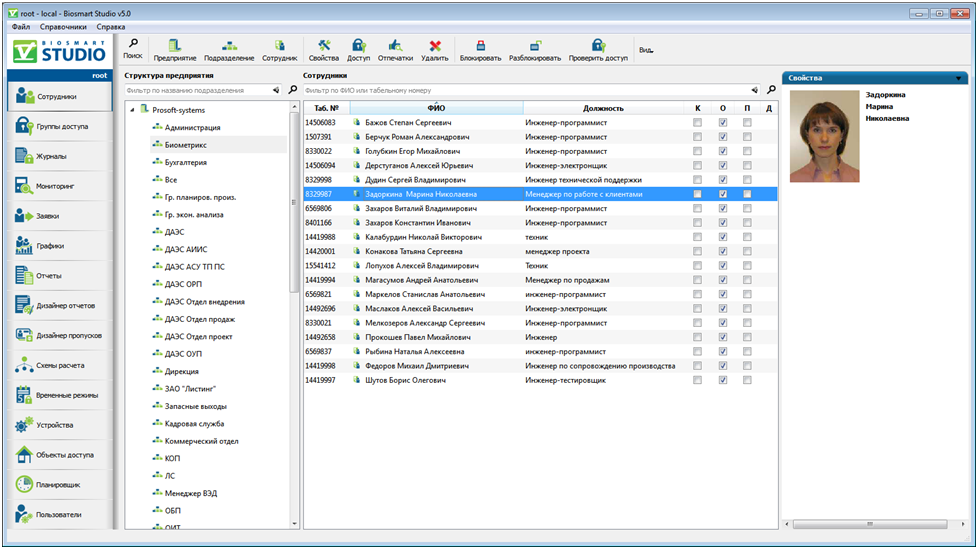Open the Вид dropdown in the toolbar

(646, 49)
